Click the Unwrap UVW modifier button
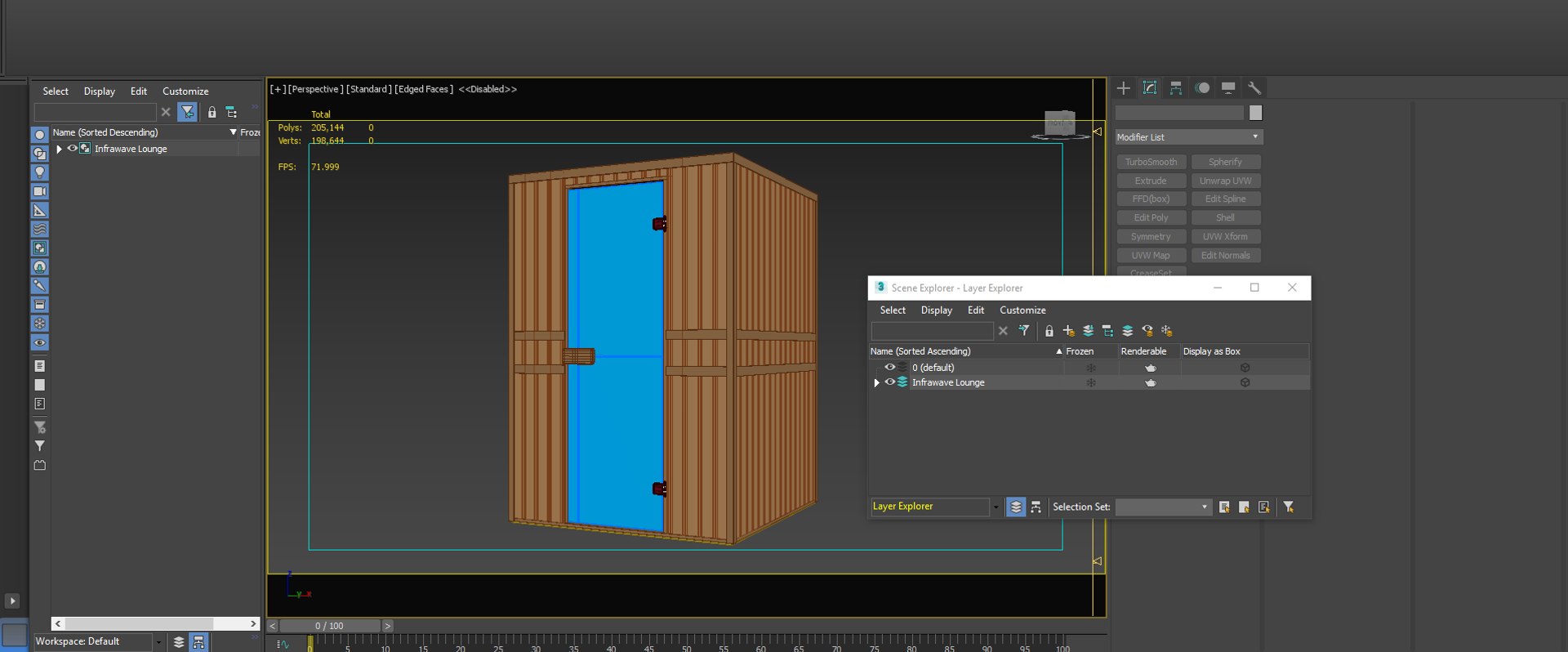Image resolution: width=1568 pixels, height=652 pixels. tap(1225, 181)
